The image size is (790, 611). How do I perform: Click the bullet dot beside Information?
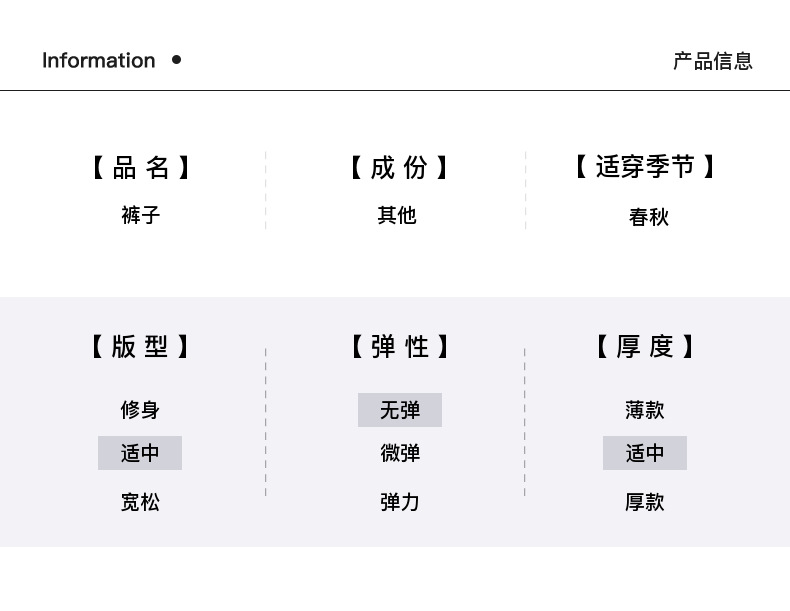click(x=177, y=60)
